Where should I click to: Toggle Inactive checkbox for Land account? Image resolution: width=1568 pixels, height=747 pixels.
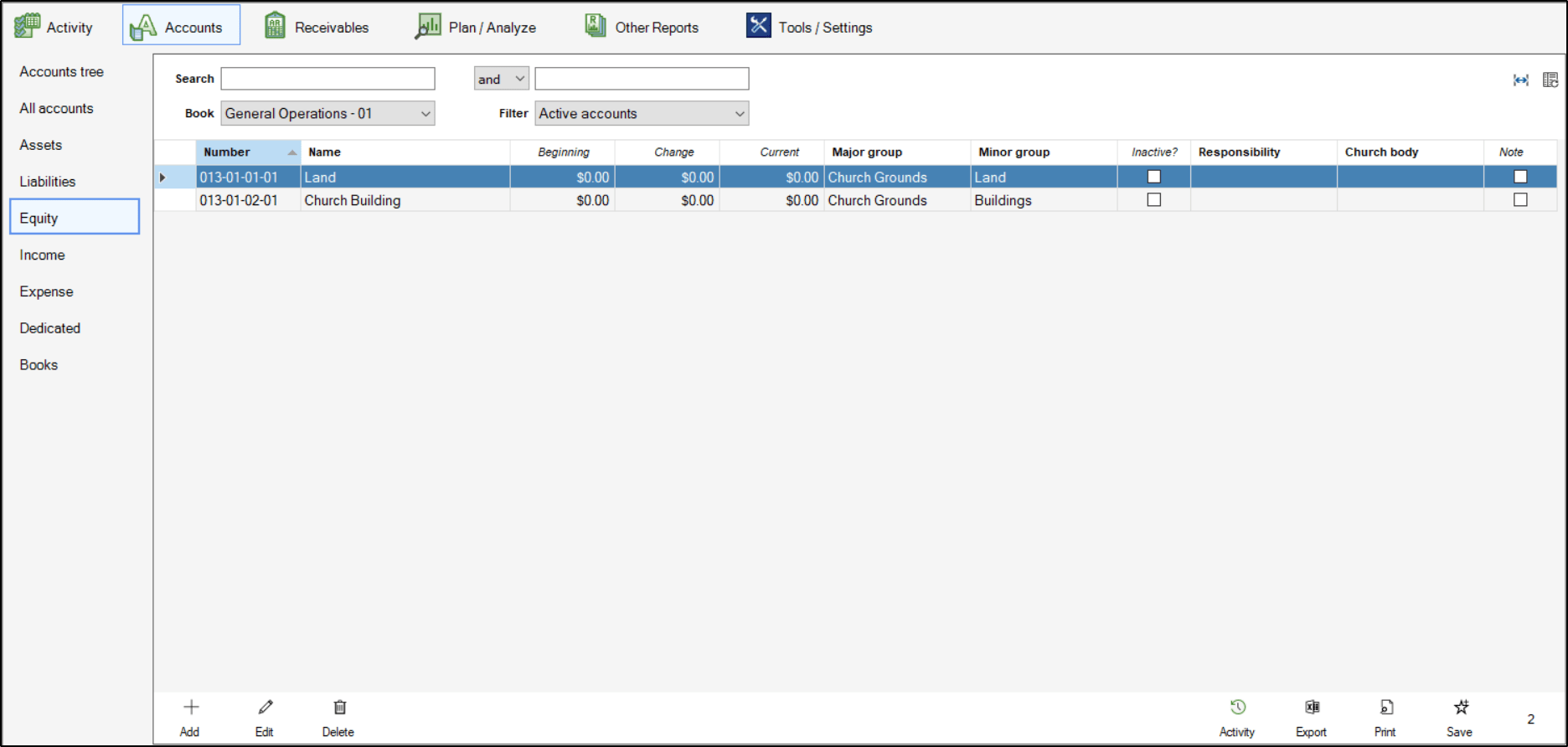tap(1154, 177)
